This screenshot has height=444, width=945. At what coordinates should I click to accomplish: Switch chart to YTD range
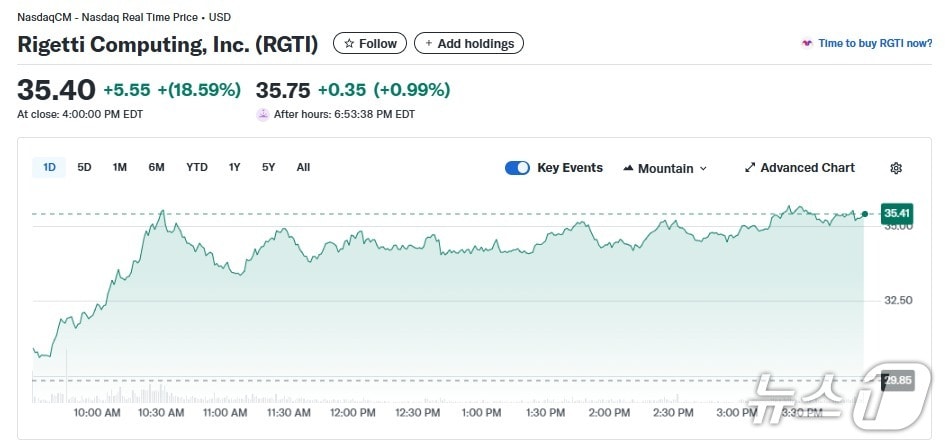tap(197, 167)
